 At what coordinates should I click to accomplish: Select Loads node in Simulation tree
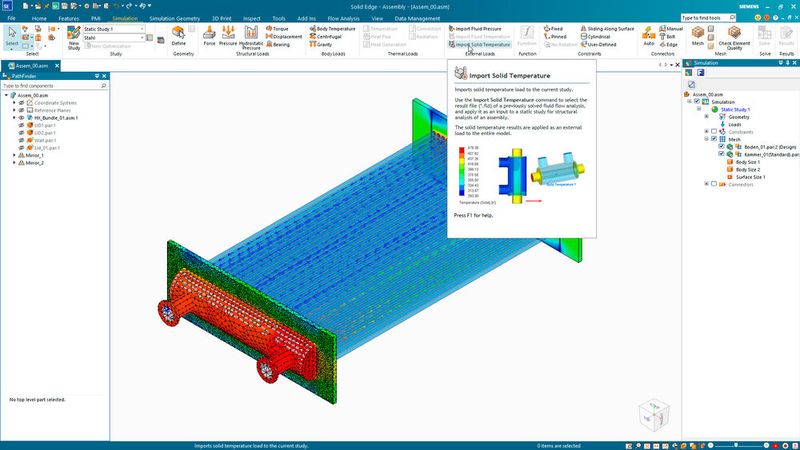tap(734, 124)
